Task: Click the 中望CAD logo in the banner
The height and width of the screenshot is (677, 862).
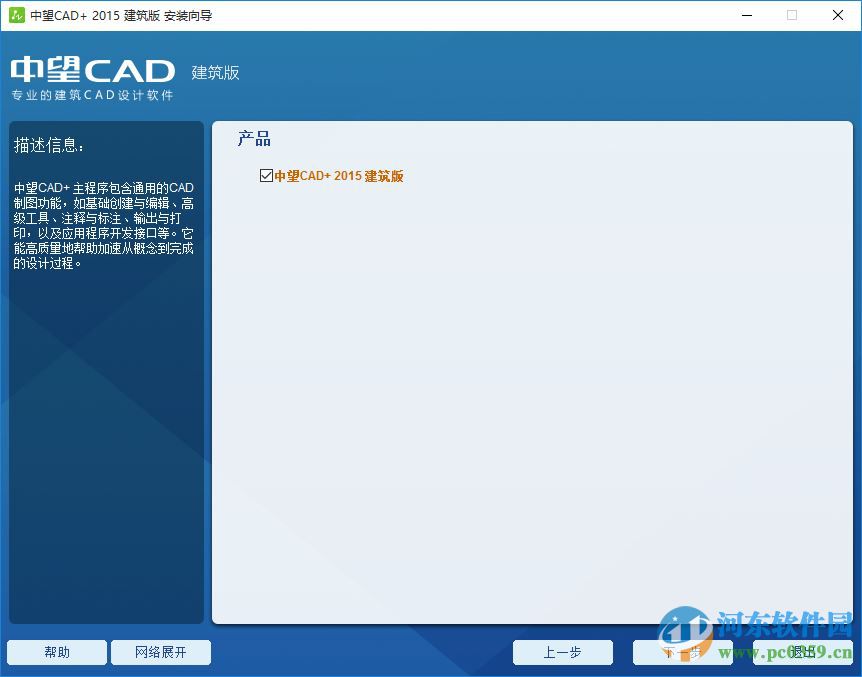Action: pyautogui.click(x=92, y=70)
